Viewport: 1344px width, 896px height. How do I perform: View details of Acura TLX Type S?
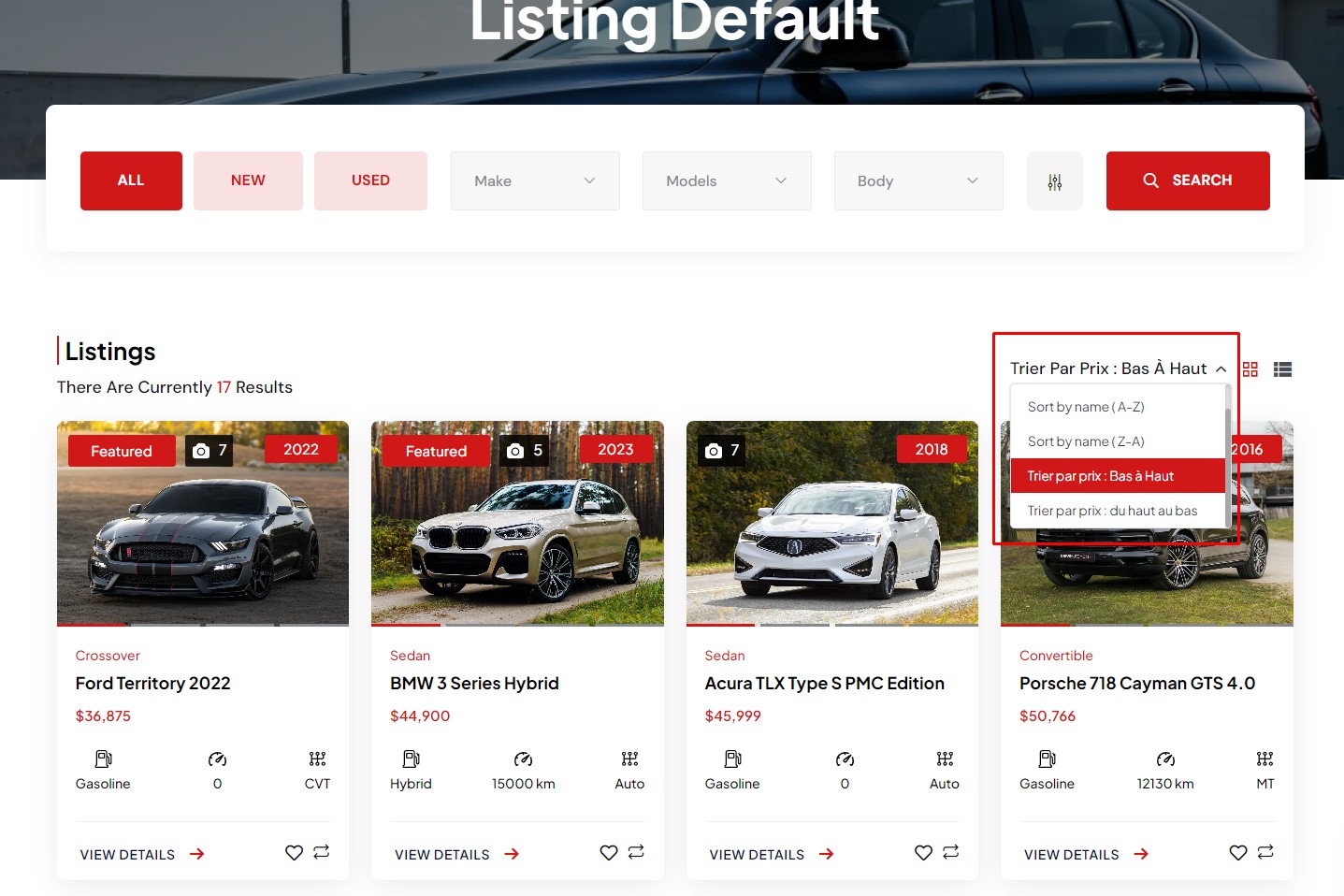pos(772,855)
